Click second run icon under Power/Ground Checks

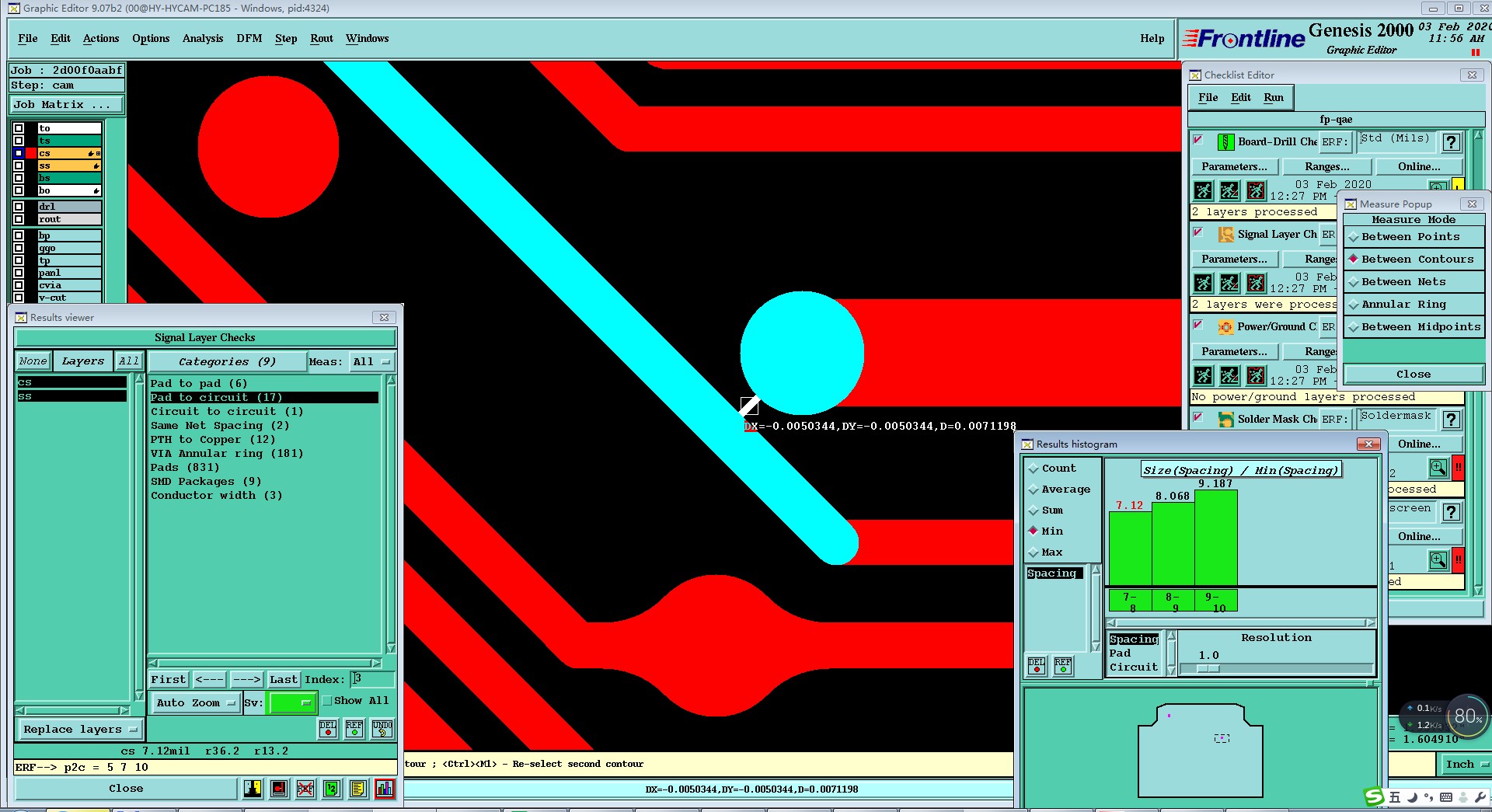pos(1229,375)
